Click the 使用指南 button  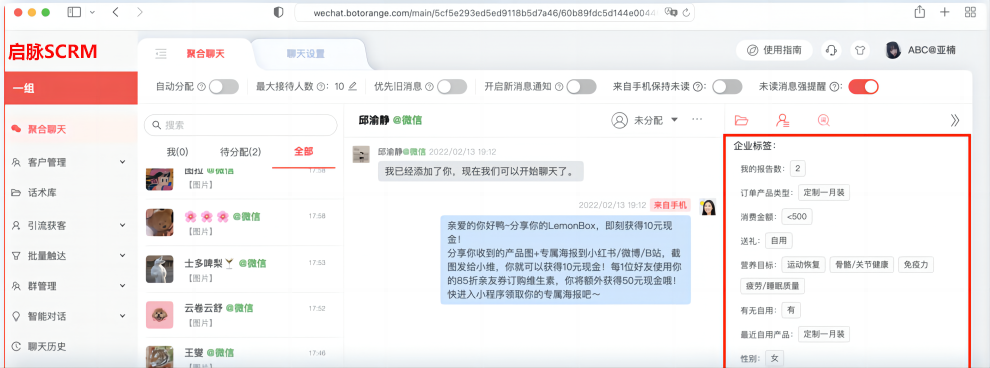click(774, 50)
